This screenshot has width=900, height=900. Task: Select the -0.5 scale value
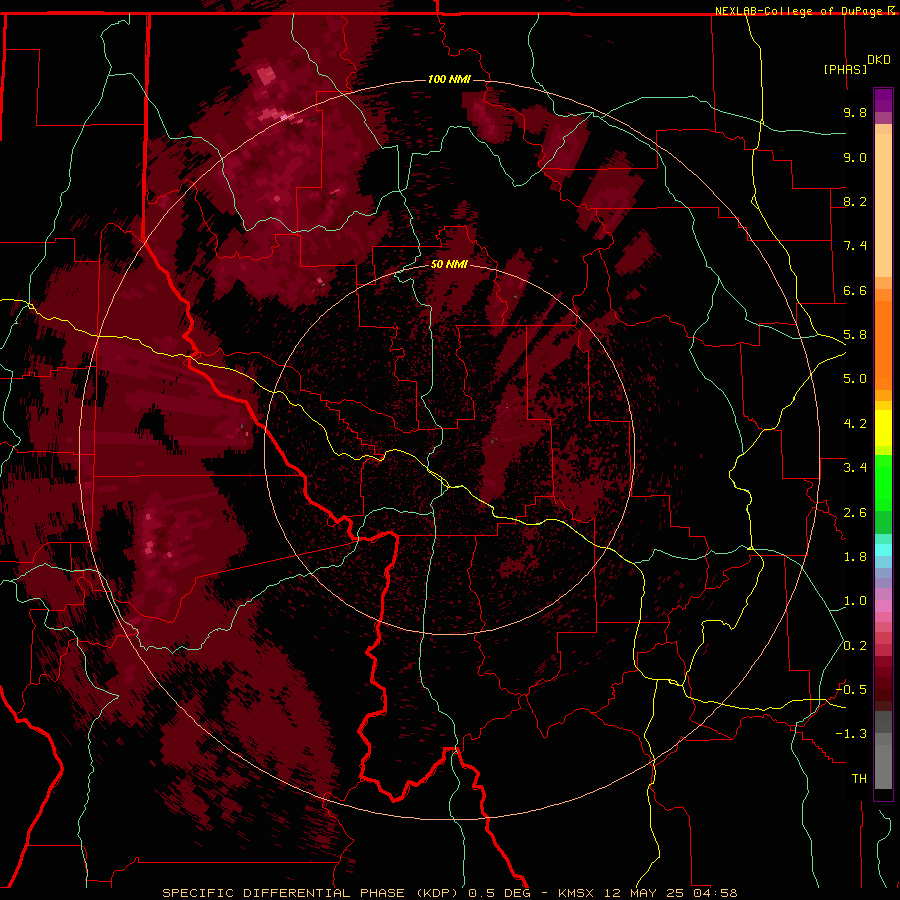click(851, 690)
